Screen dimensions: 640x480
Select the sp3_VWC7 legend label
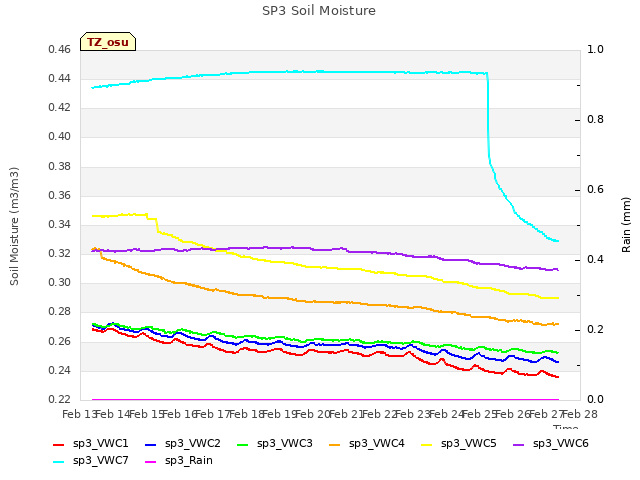tap(100, 461)
